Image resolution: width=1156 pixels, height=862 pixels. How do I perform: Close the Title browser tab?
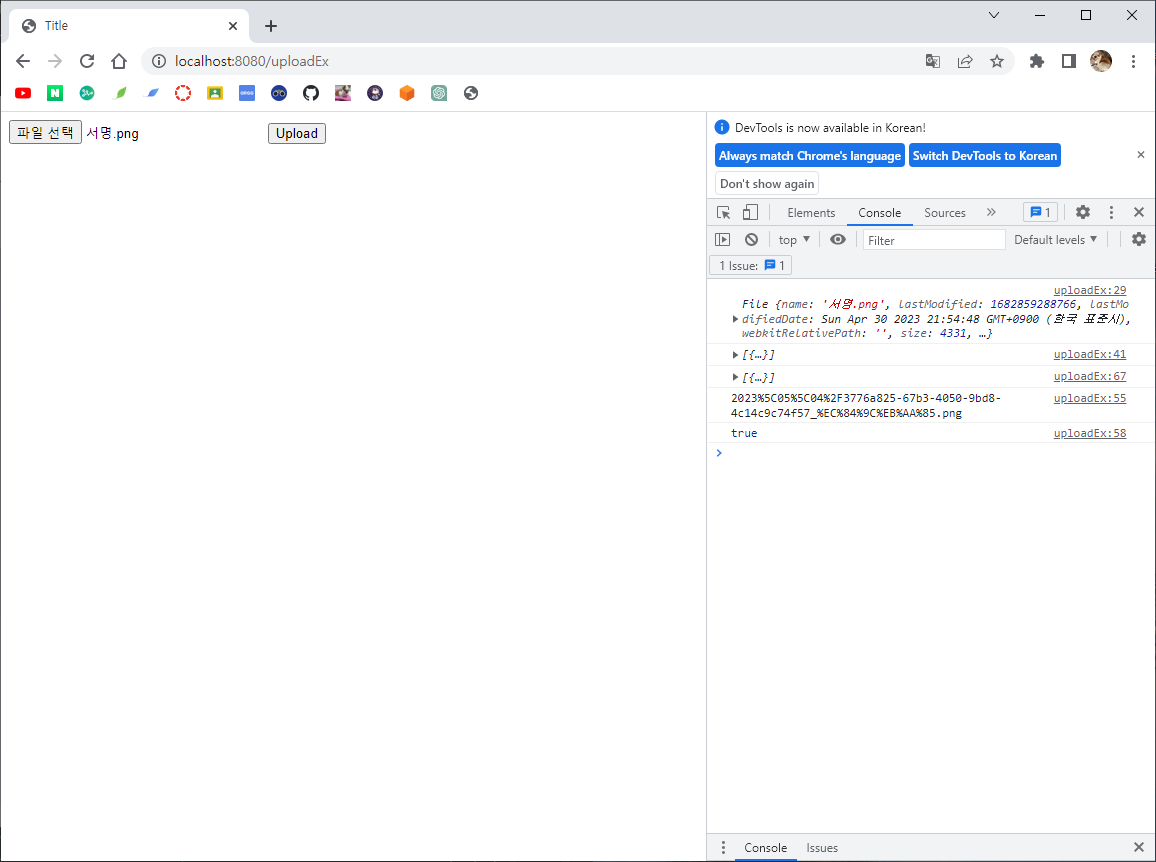[233, 26]
